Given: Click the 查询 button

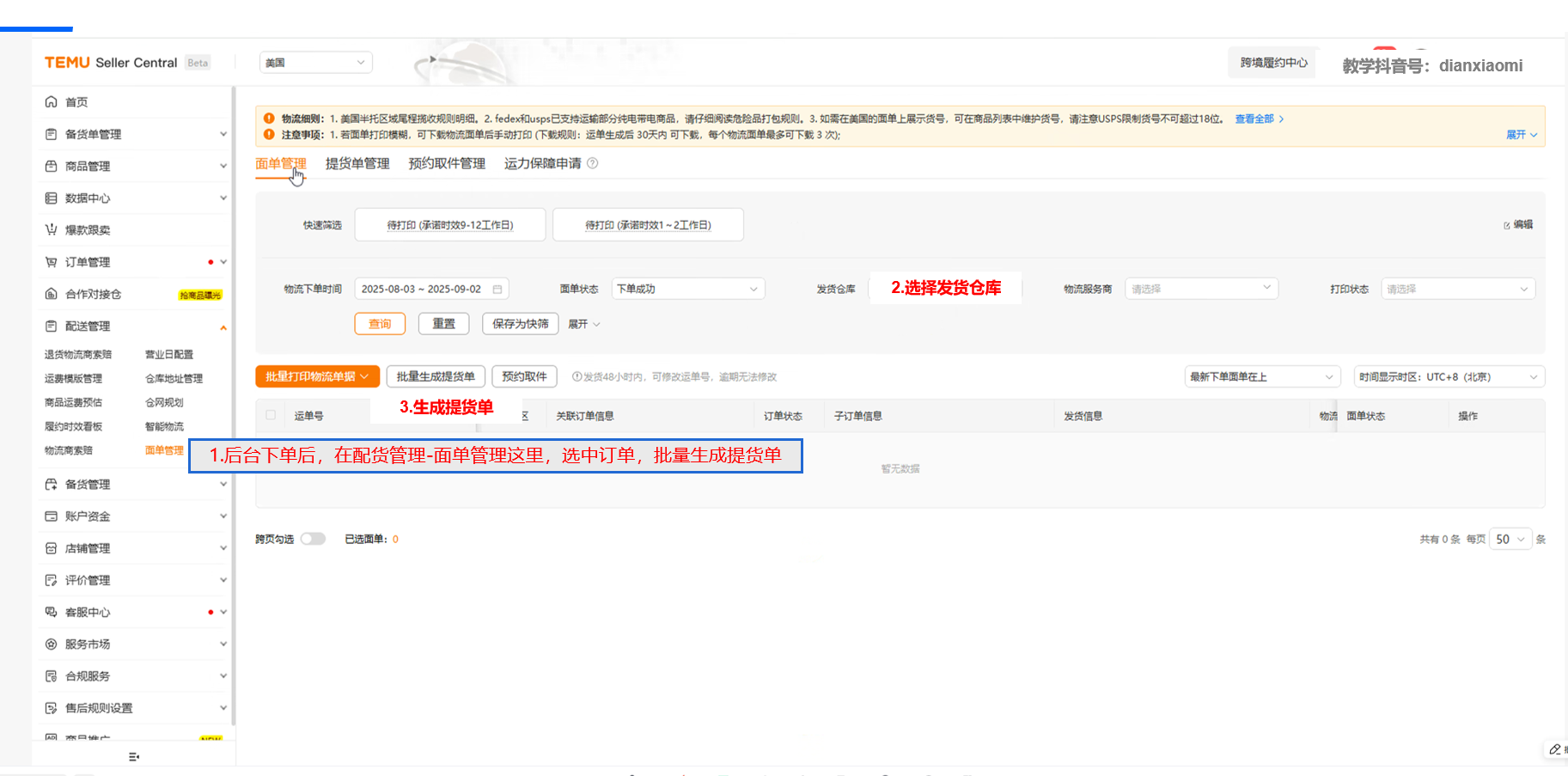Looking at the screenshot, I should (x=380, y=324).
